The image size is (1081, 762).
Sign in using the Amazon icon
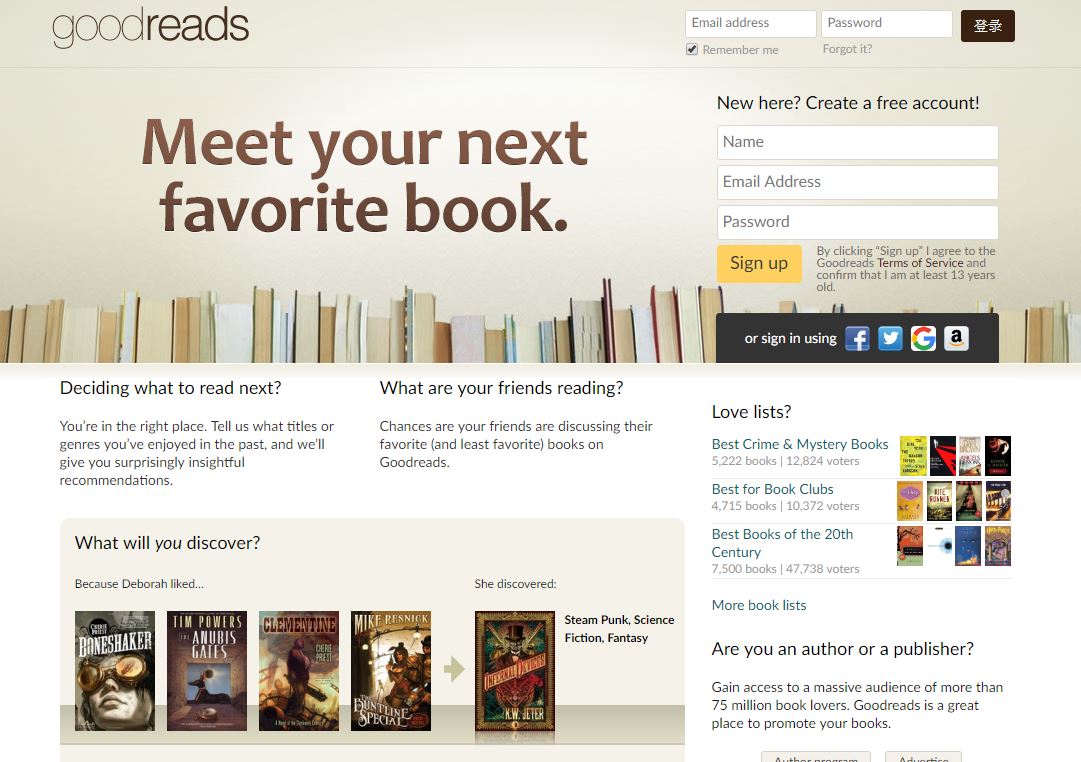(956, 339)
